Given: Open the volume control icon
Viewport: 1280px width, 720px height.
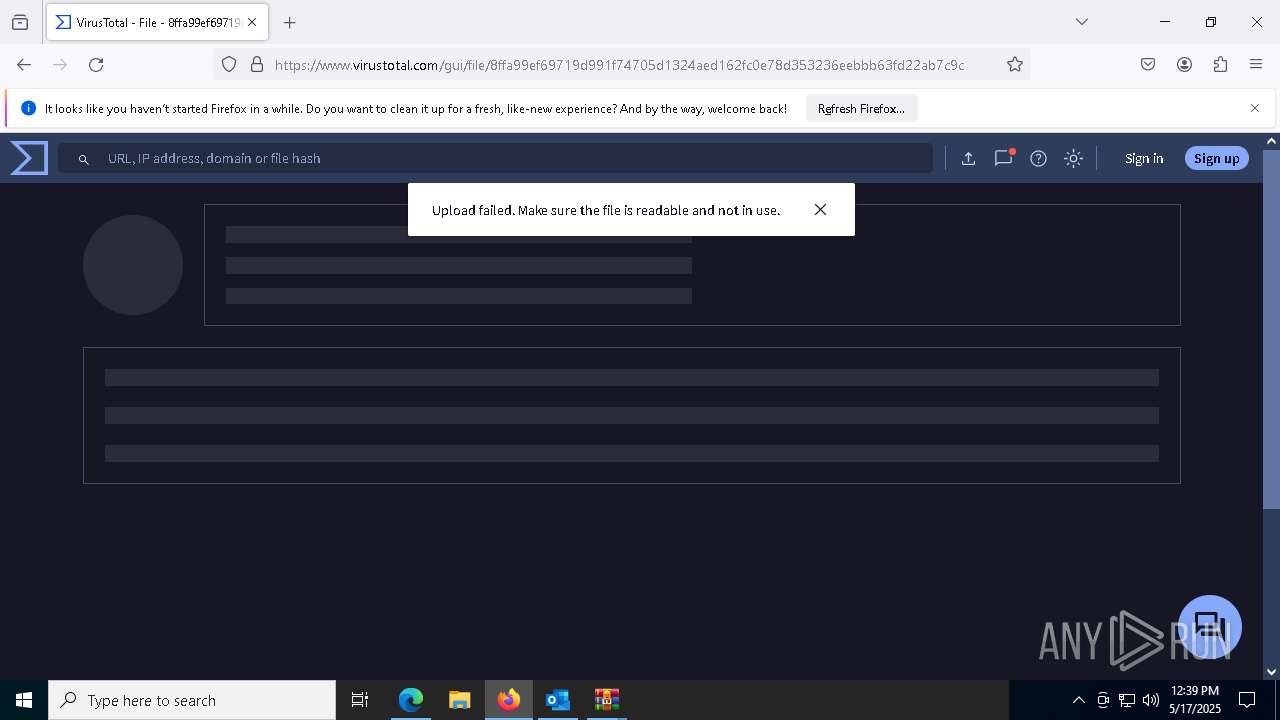Looking at the screenshot, I should pyautogui.click(x=1151, y=700).
